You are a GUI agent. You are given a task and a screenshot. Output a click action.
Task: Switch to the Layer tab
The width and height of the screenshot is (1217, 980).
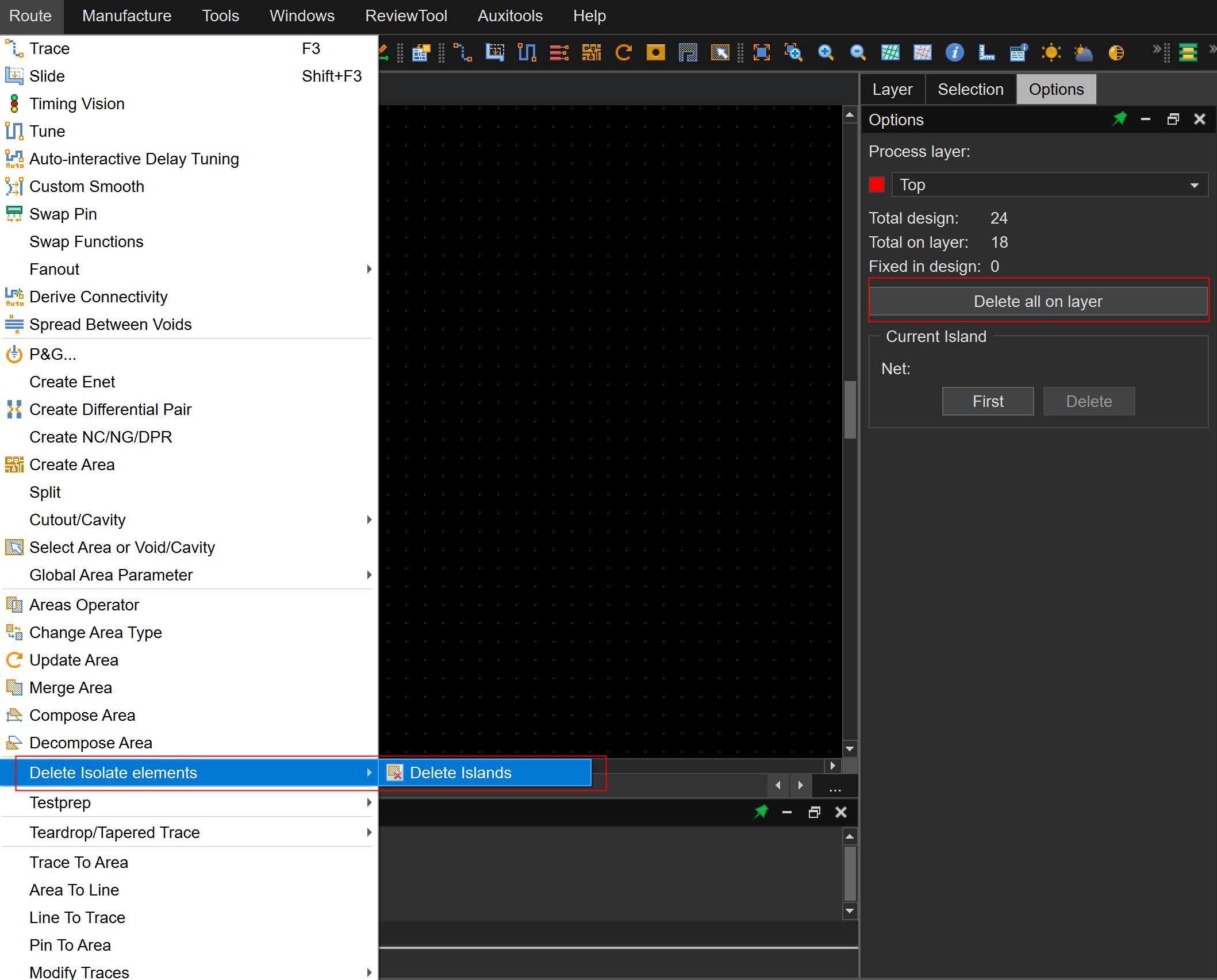click(892, 90)
